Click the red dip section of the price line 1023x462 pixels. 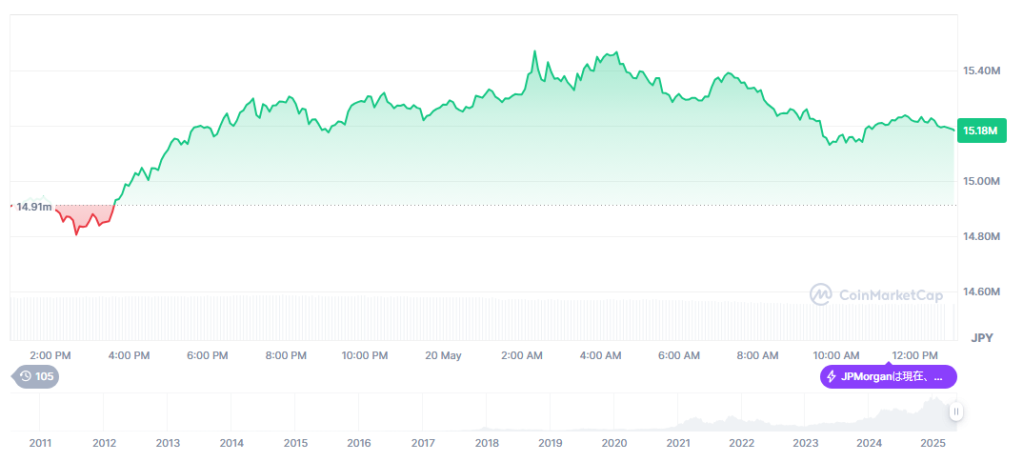click(79, 224)
